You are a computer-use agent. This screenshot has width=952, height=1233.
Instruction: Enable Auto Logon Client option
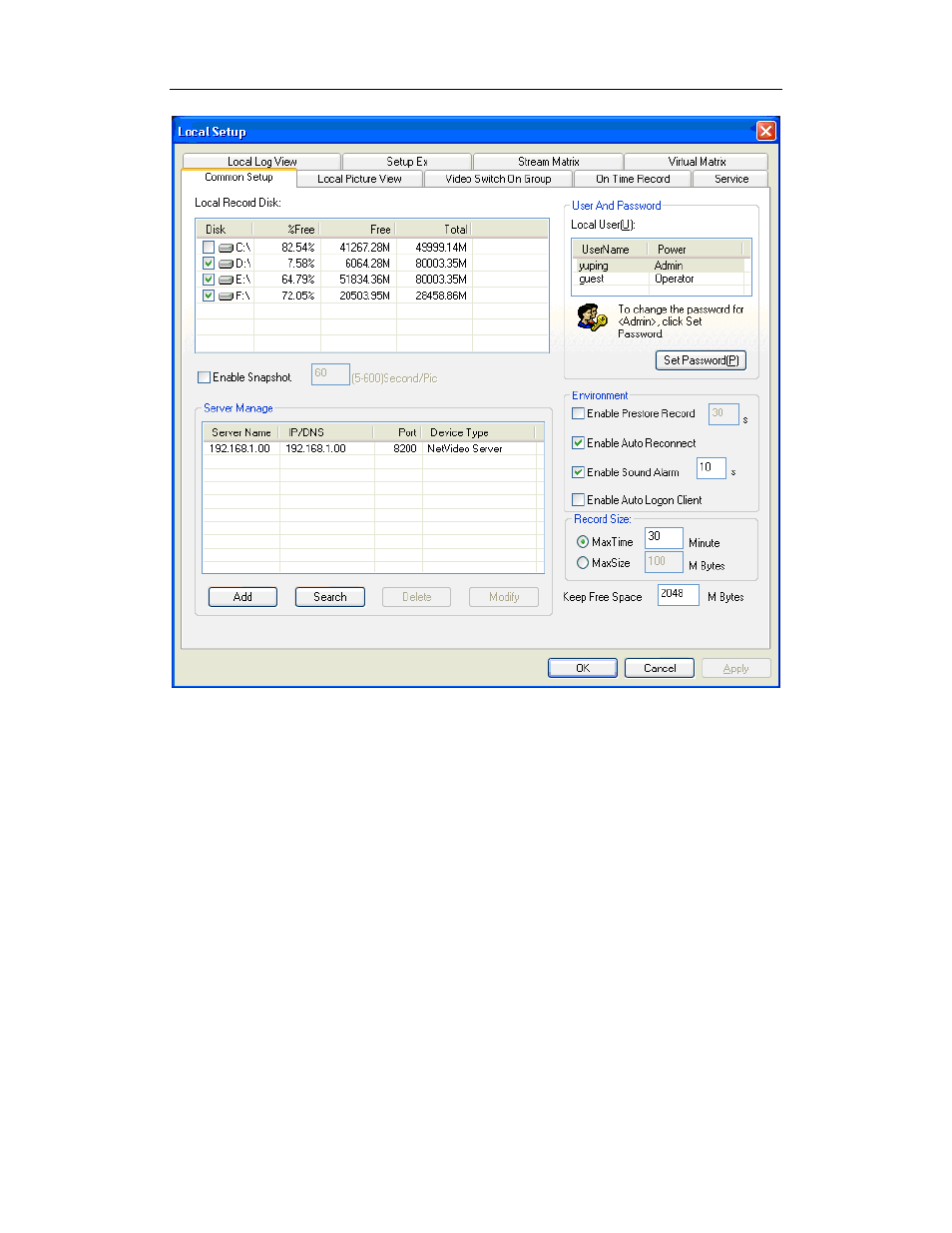(x=578, y=500)
